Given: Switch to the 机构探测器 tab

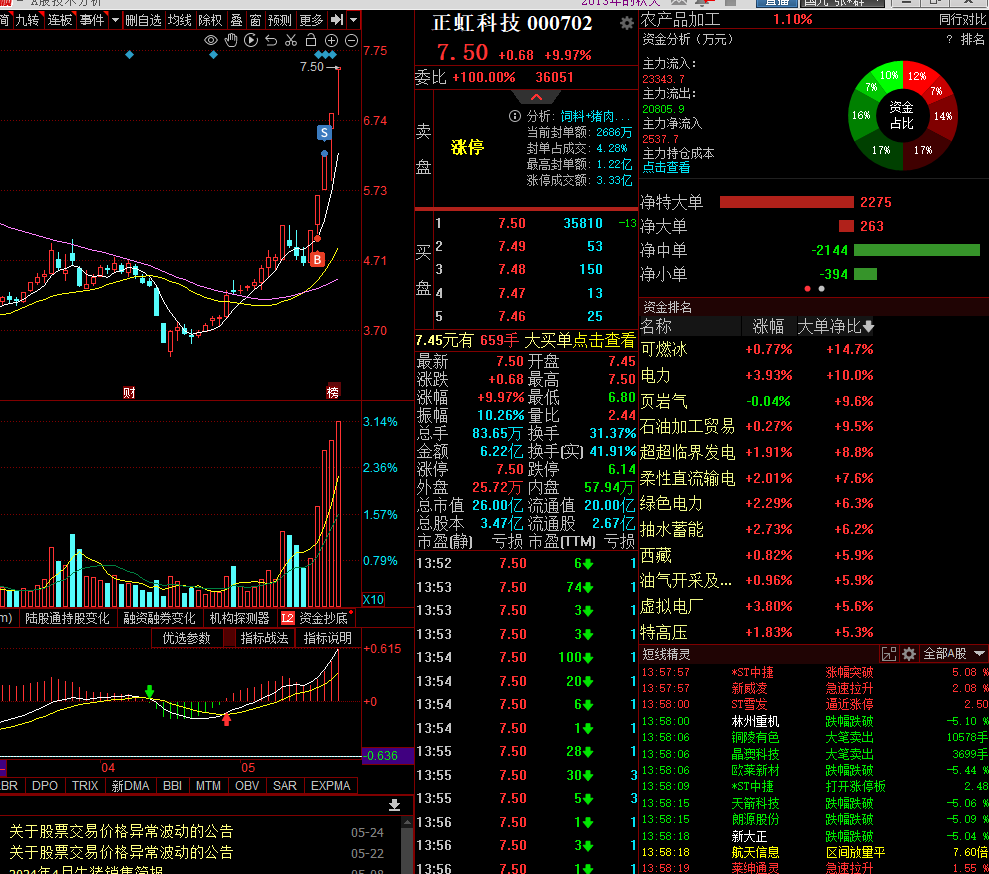Looking at the screenshot, I should pos(240,618).
